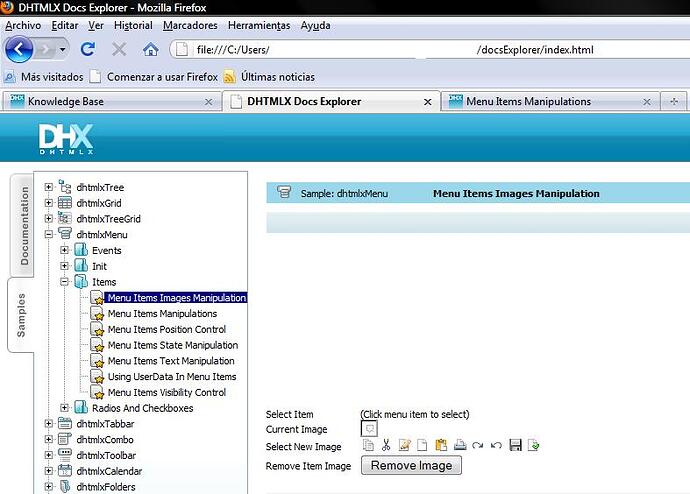Collapse the dhtmlxMenu node
This screenshot has height=494, width=690.
point(49,234)
